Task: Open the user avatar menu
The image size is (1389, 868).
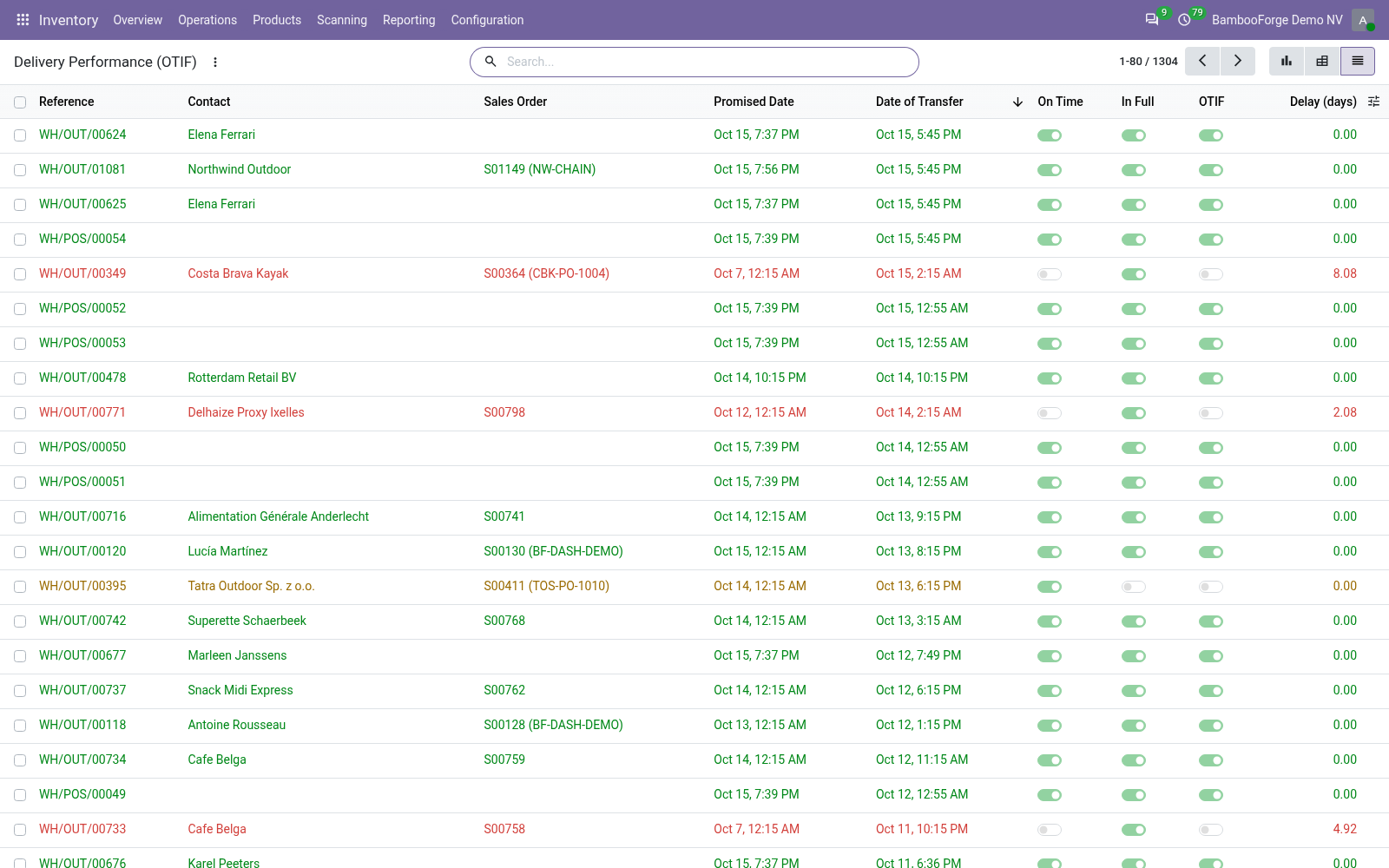Action: (x=1363, y=19)
